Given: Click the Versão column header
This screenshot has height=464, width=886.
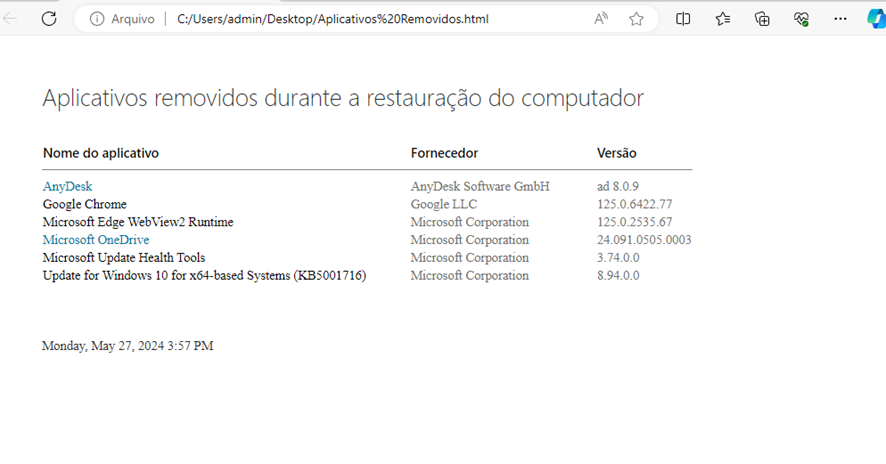Looking at the screenshot, I should tap(616, 153).
